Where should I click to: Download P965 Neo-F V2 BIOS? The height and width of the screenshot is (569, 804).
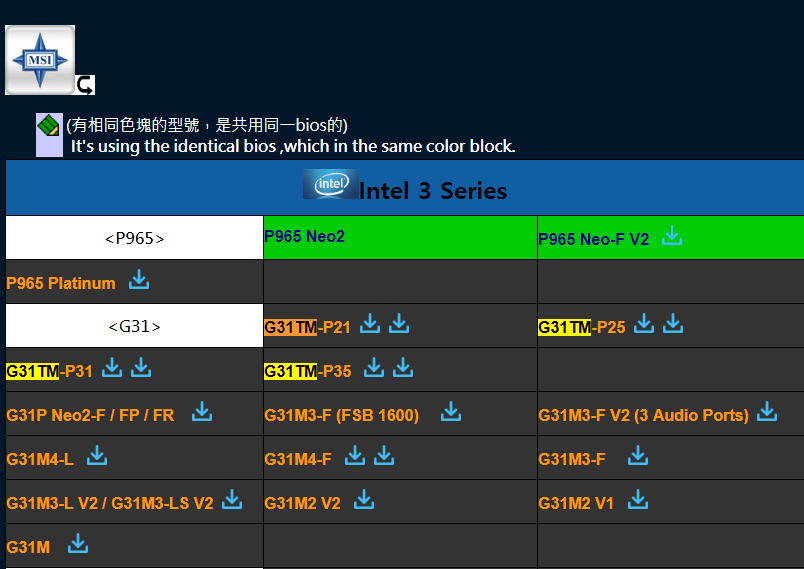point(672,236)
